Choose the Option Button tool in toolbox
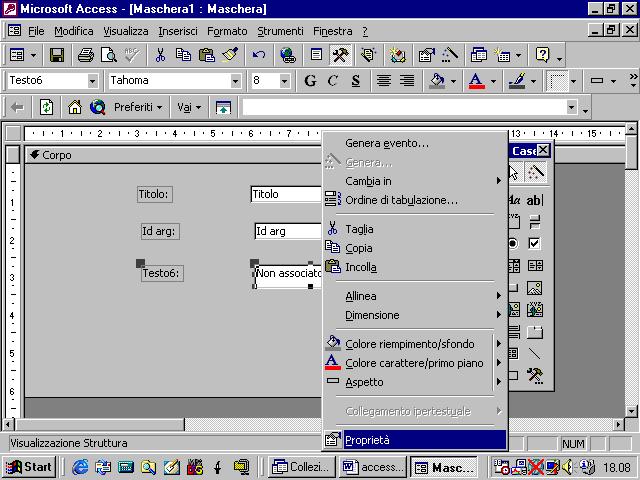The width and height of the screenshot is (640, 480). click(x=513, y=244)
